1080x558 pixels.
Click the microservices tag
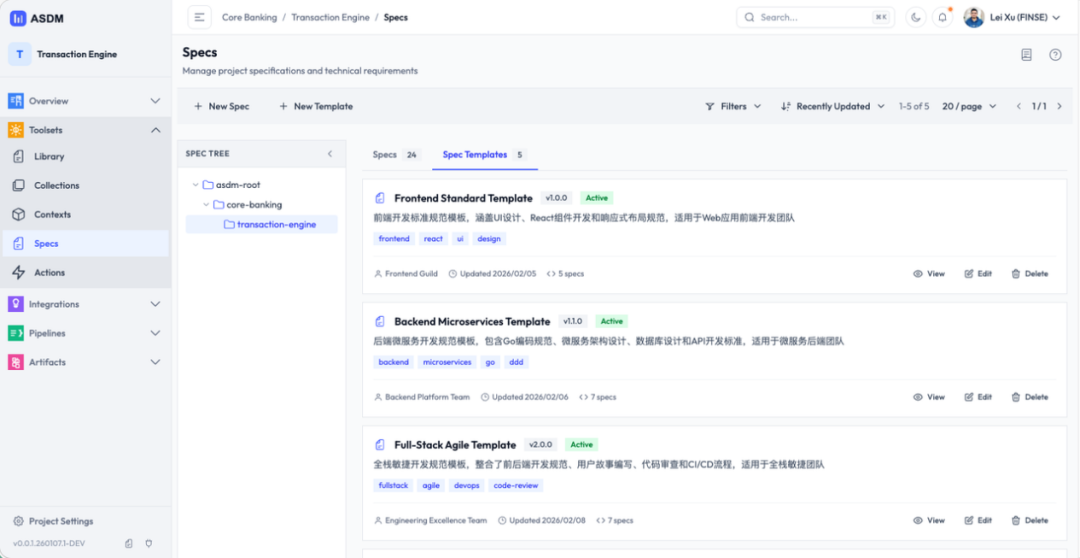[447, 362]
